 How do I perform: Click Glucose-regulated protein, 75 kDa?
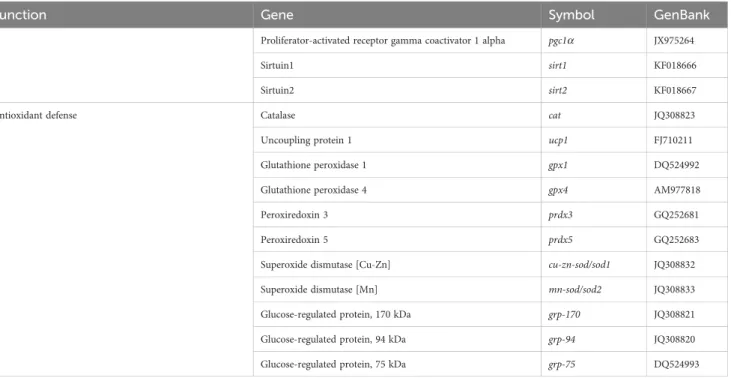pyautogui.click(x=333, y=364)
